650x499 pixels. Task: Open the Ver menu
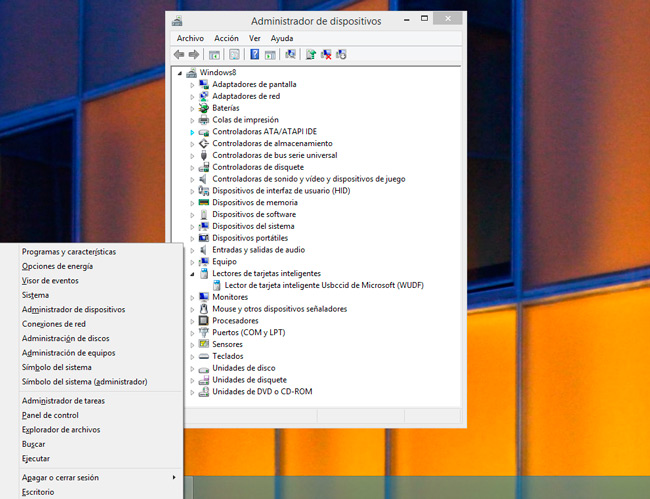click(255, 38)
